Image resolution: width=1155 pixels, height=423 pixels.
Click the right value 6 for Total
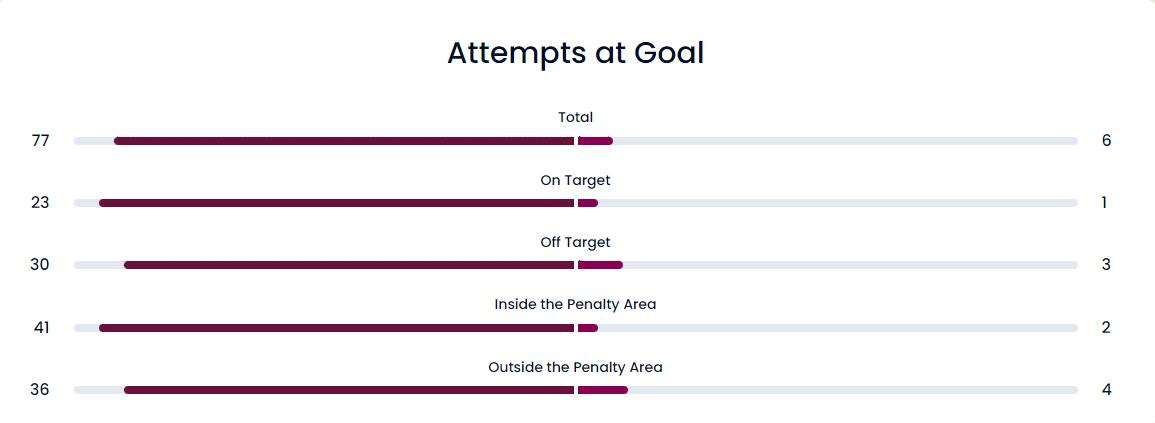[x=1106, y=141]
